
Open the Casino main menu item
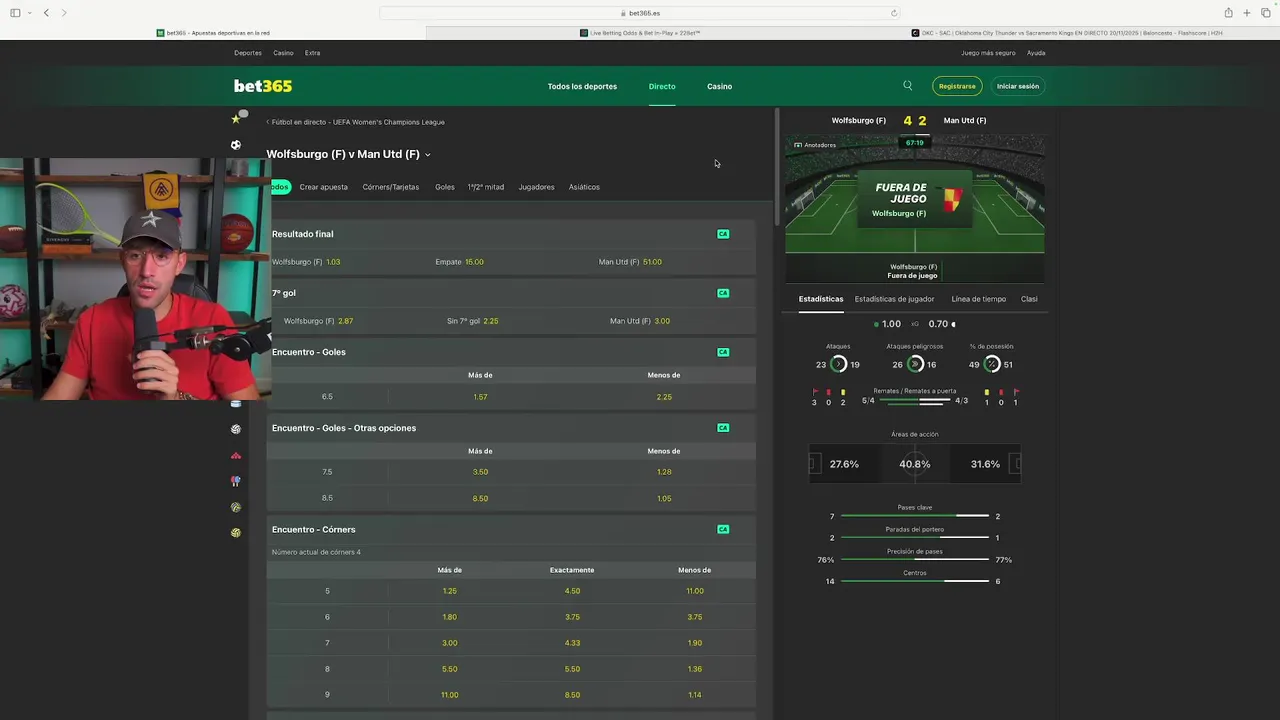click(720, 86)
